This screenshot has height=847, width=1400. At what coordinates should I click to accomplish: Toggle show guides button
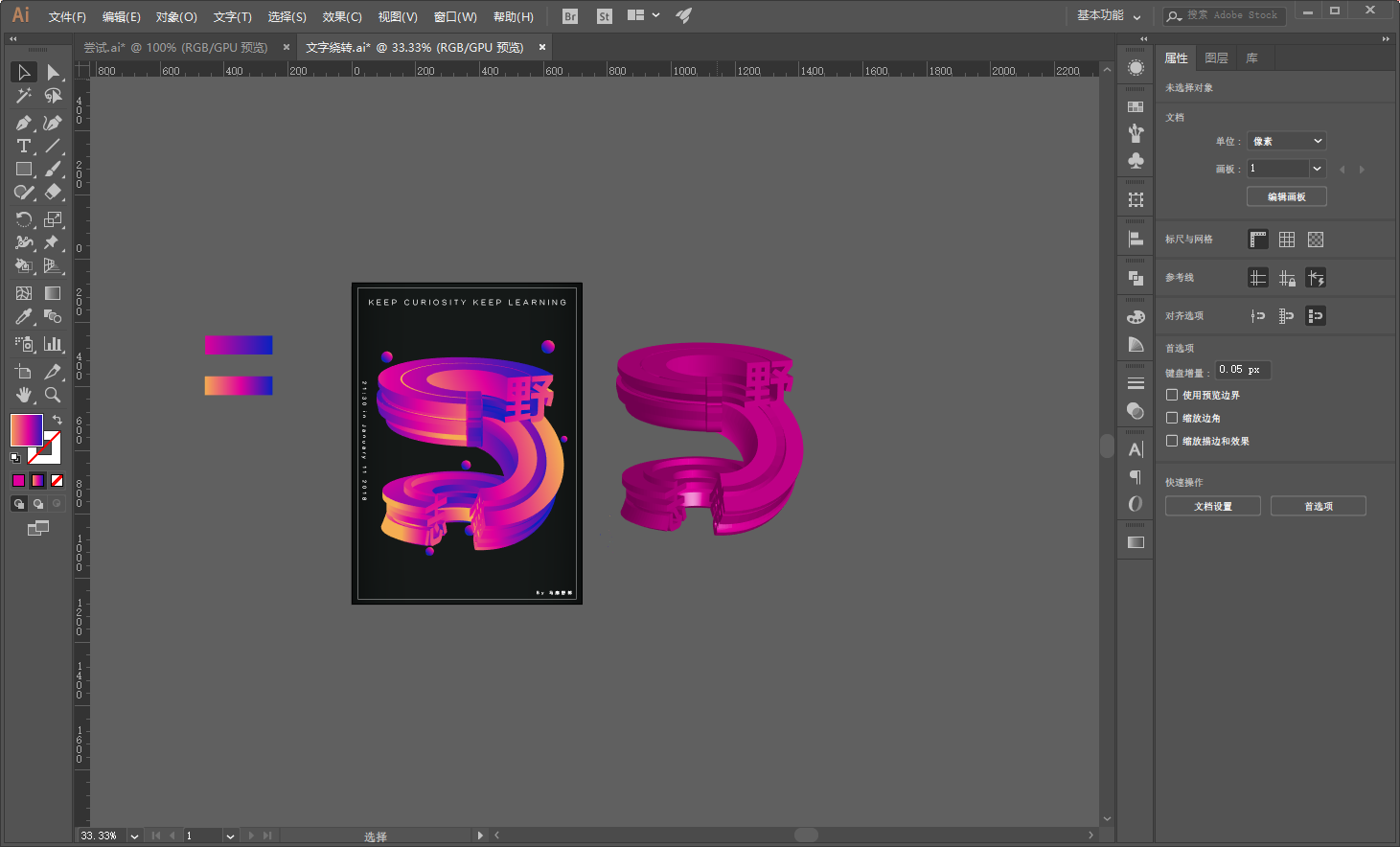pyautogui.click(x=1258, y=278)
